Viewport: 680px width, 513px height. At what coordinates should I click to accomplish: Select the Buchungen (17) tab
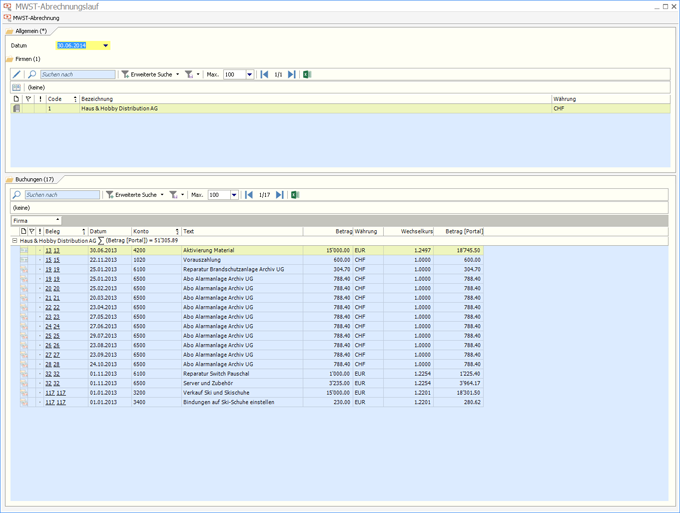[x=35, y=179]
